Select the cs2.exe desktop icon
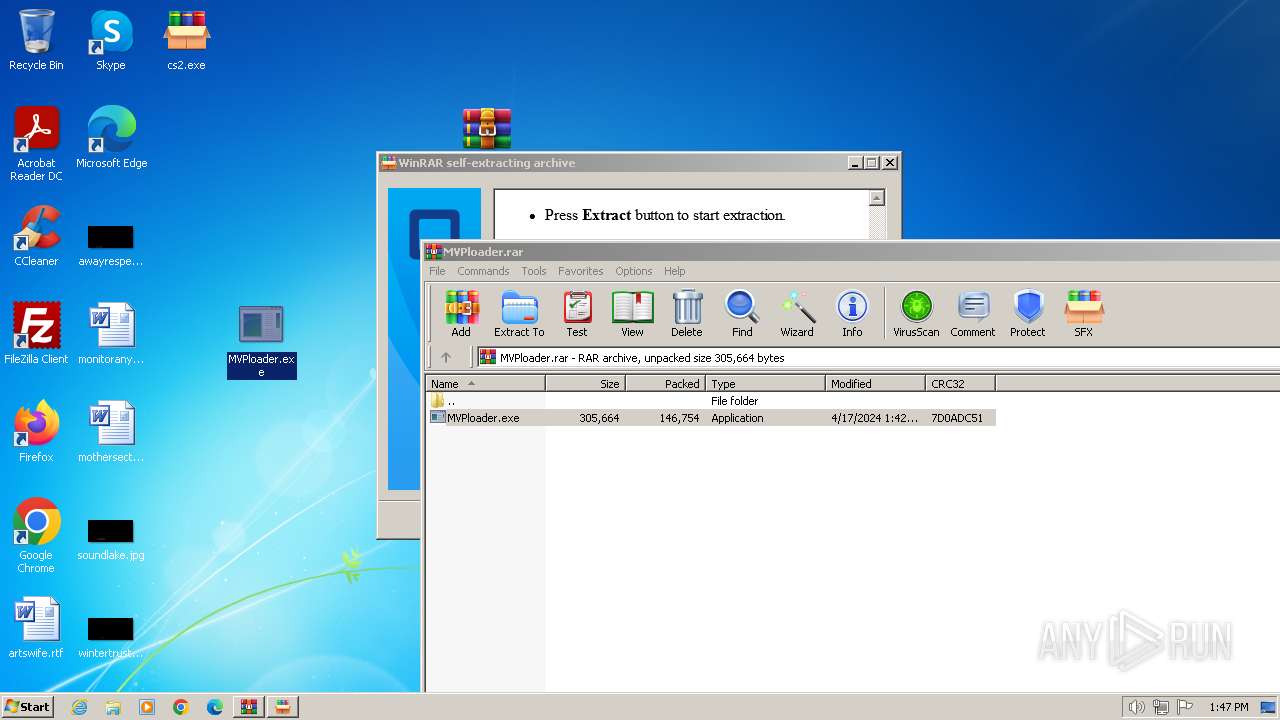1280x720 pixels. 186,40
